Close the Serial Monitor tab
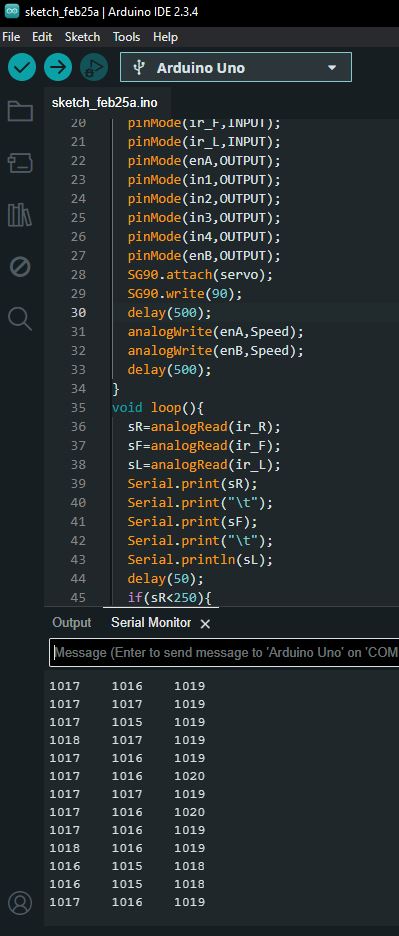This screenshot has width=399, height=936. (205, 624)
